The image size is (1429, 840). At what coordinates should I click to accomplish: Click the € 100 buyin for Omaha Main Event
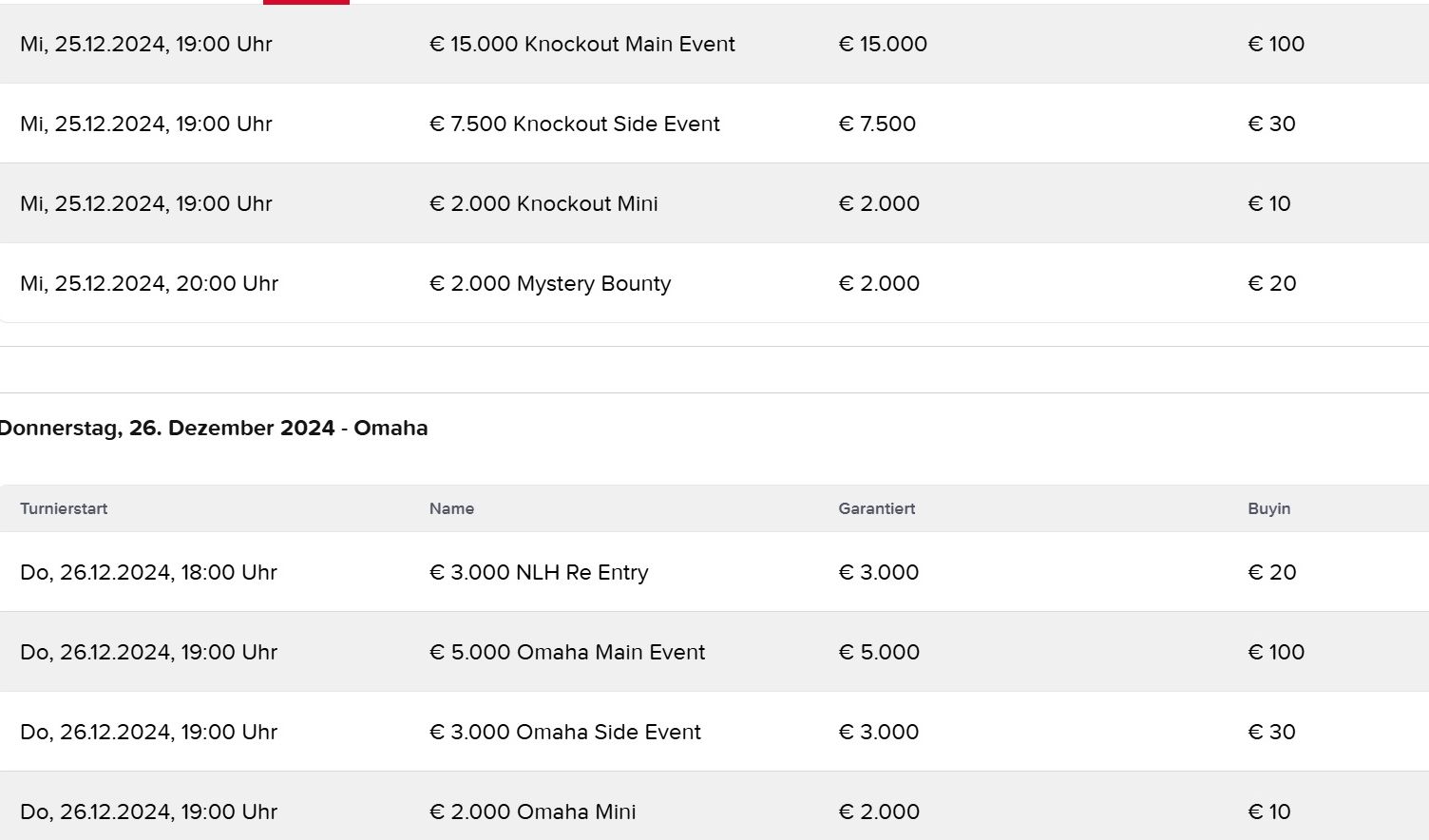(x=1275, y=652)
